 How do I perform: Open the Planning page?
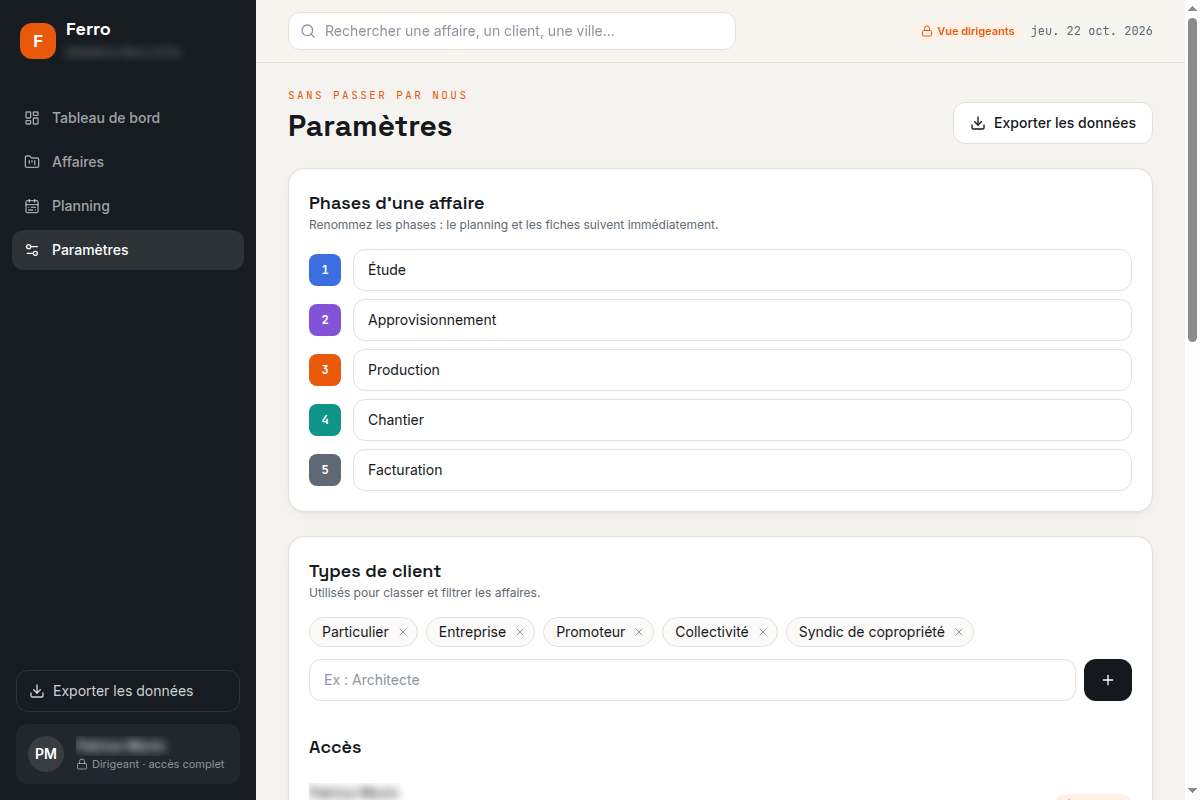128,206
